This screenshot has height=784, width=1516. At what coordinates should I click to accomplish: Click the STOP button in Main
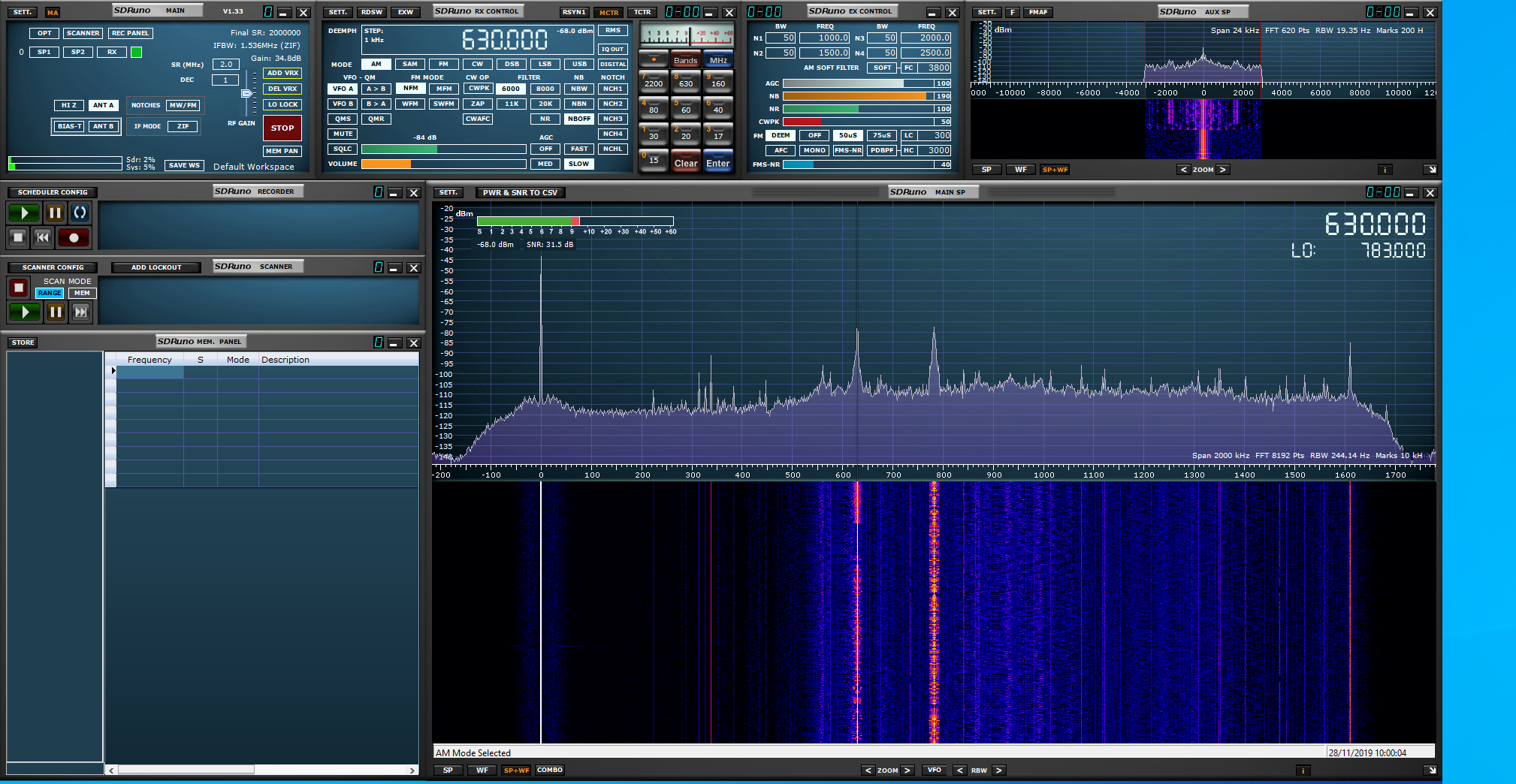point(282,128)
